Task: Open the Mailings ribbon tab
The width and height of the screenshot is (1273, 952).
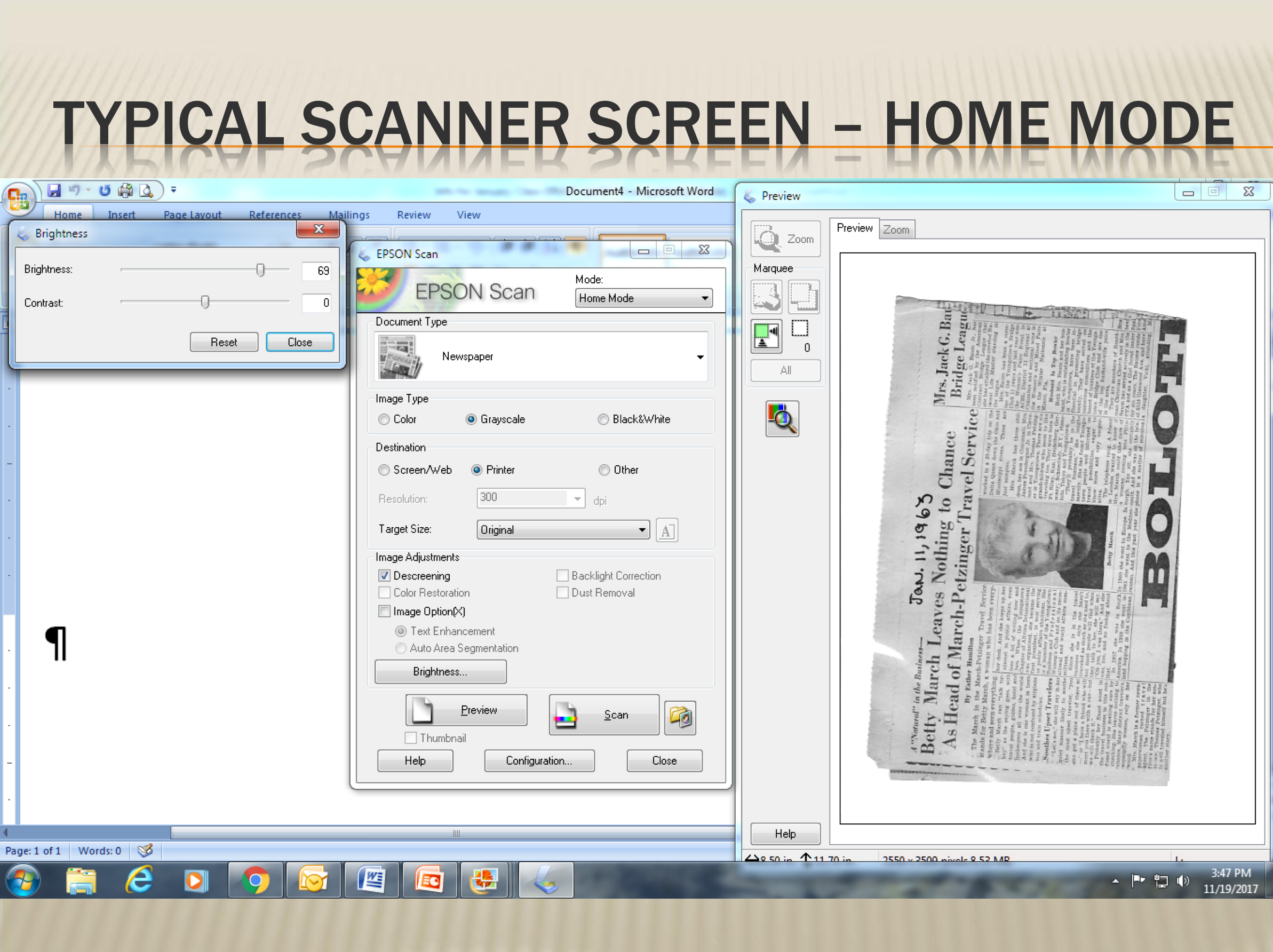Action: (349, 214)
